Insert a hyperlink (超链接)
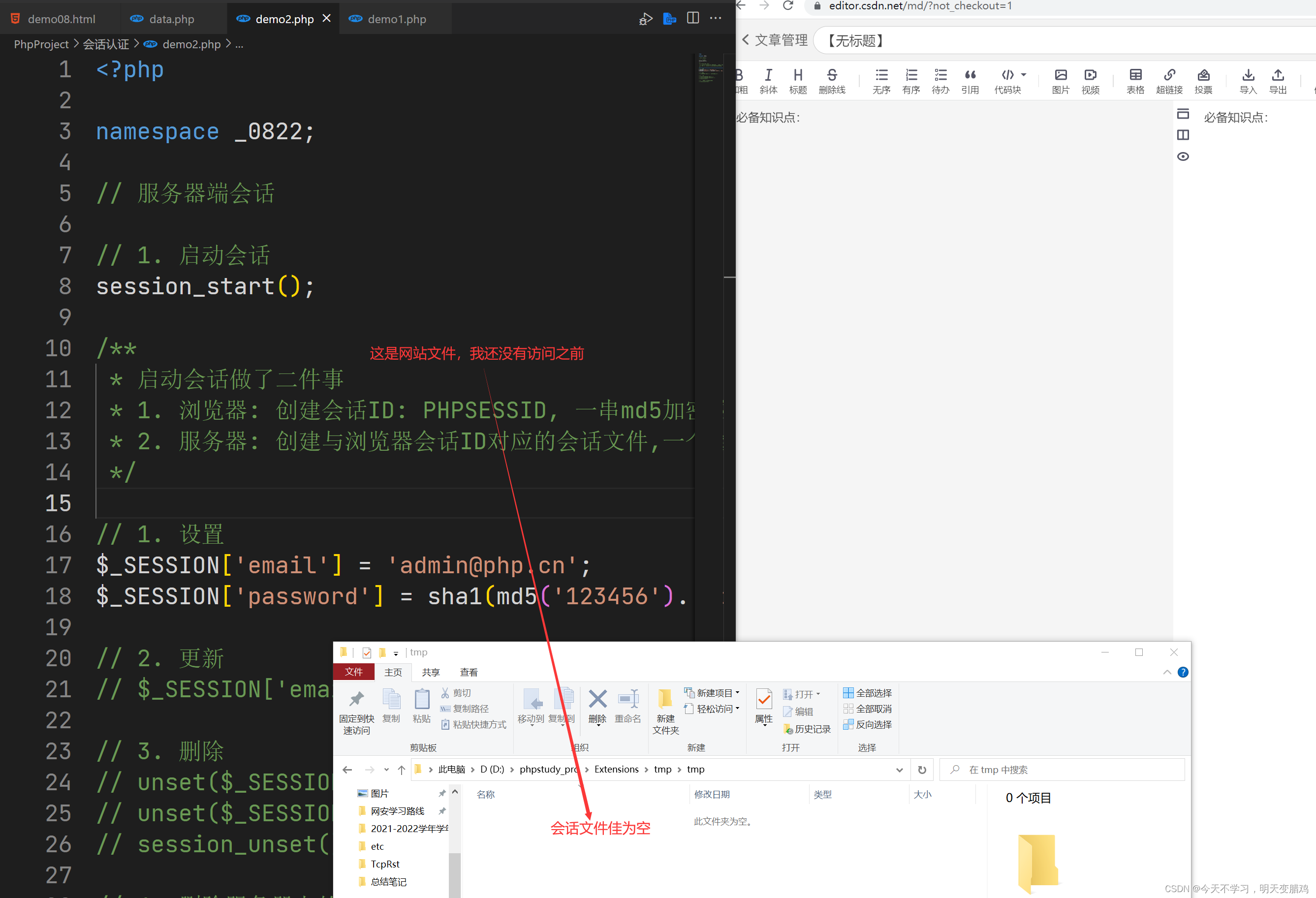 [1169, 82]
